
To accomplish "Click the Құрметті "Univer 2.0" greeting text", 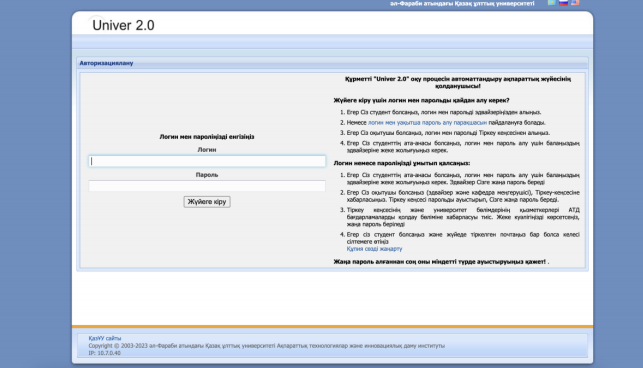I will [x=458, y=82].
